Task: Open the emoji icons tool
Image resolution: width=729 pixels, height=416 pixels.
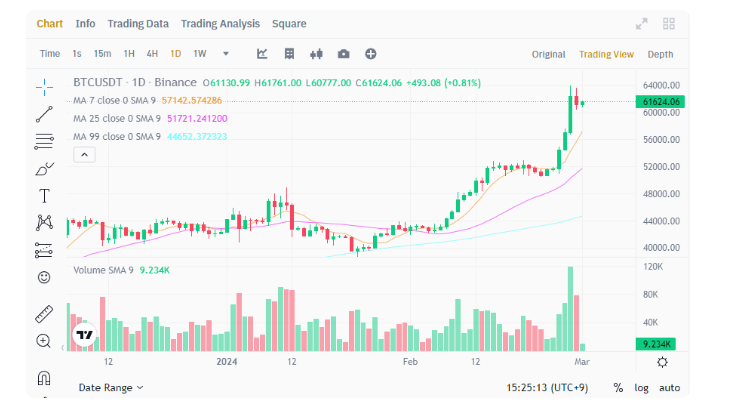Action: pyautogui.click(x=44, y=277)
